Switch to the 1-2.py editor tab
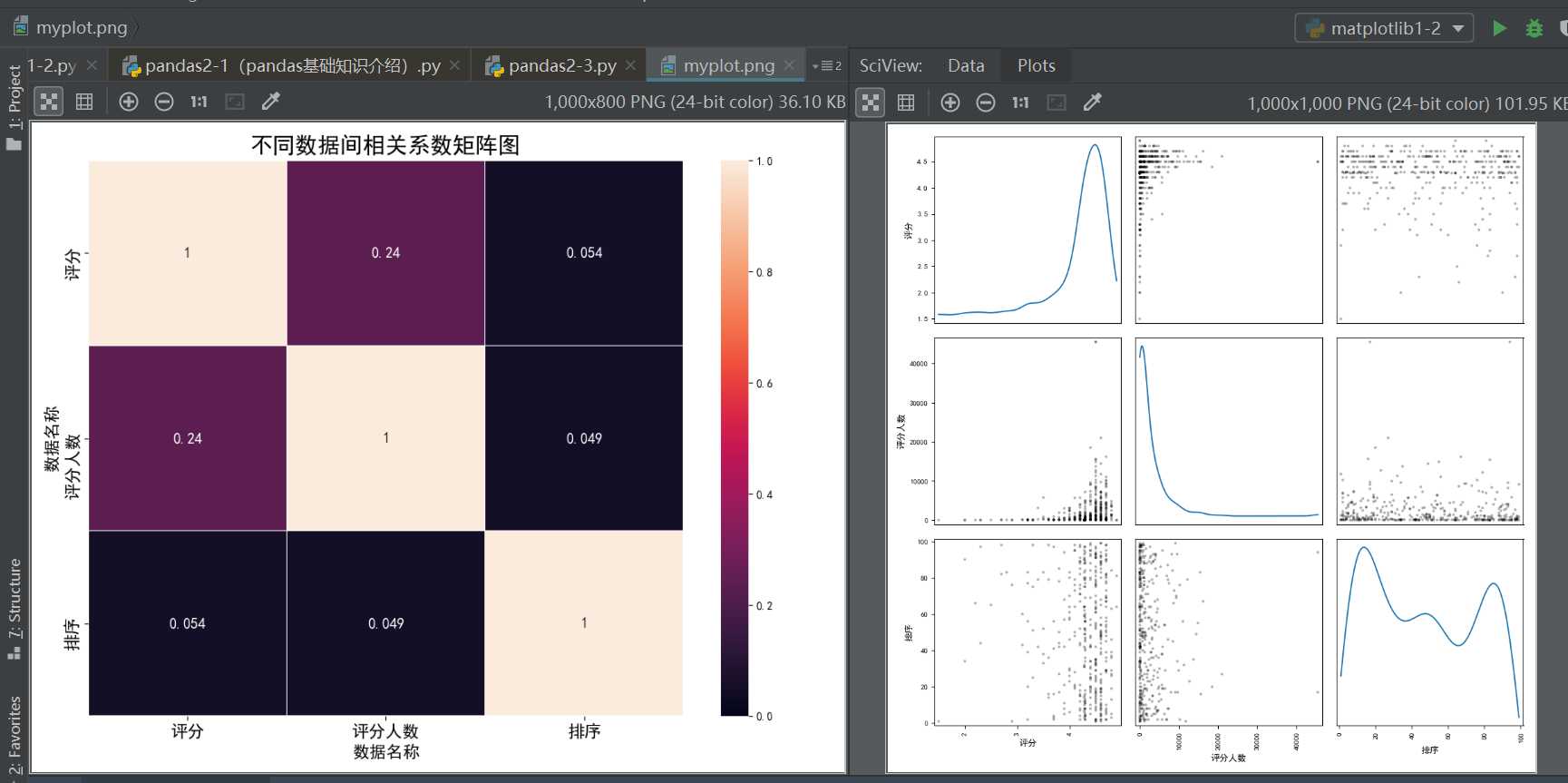Image resolution: width=1568 pixels, height=783 pixels. coord(51,65)
